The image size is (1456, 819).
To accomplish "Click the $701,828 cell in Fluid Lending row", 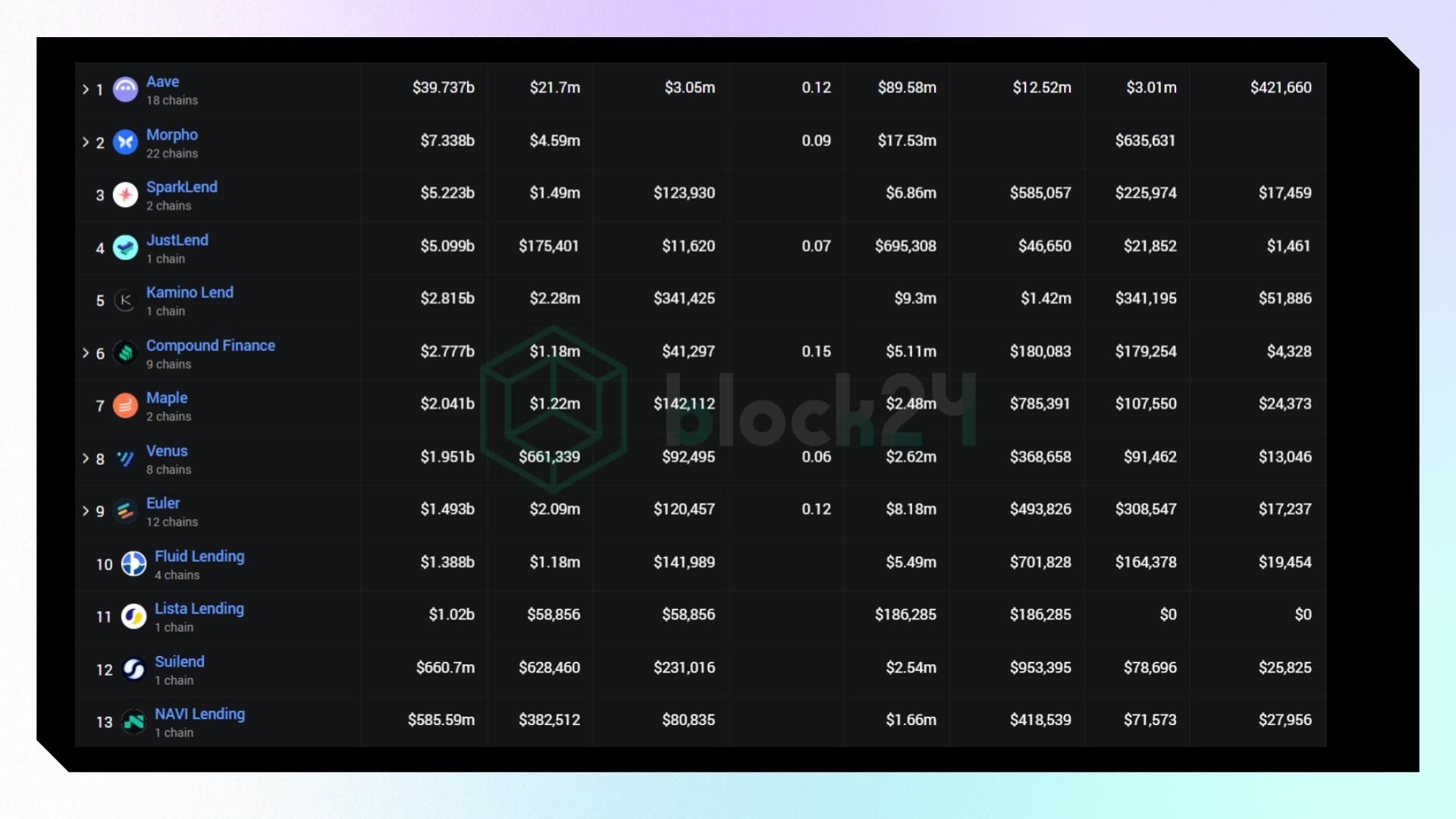I will pos(1040,562).
